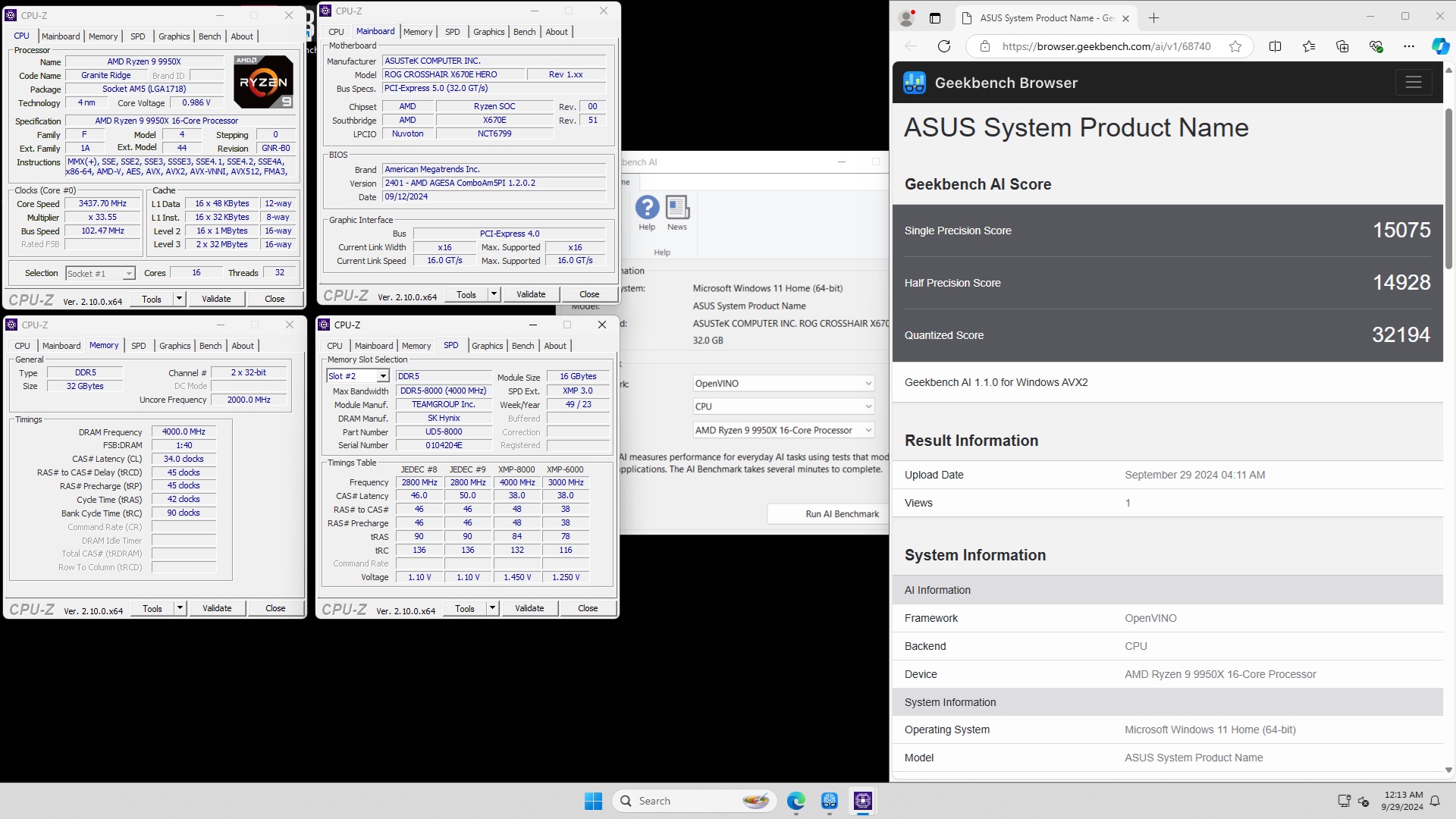The image size is (1456, 819).
Task: Click the ROG CROSSHAIR X670E HERO model field
Action: pyautogui.click(x=453, y=74)
